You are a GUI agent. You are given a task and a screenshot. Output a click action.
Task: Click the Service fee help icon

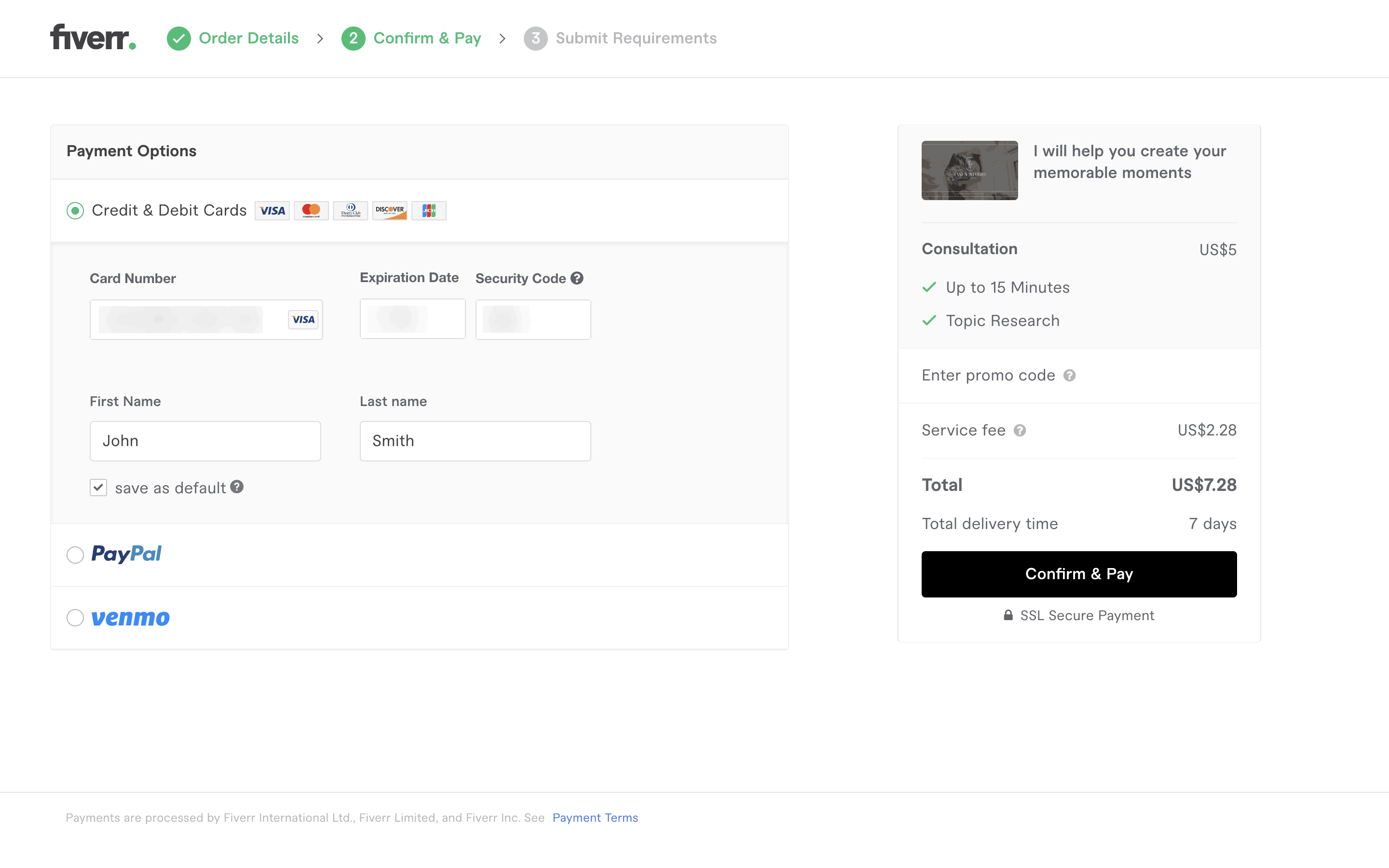click(x=1020, y=430)
